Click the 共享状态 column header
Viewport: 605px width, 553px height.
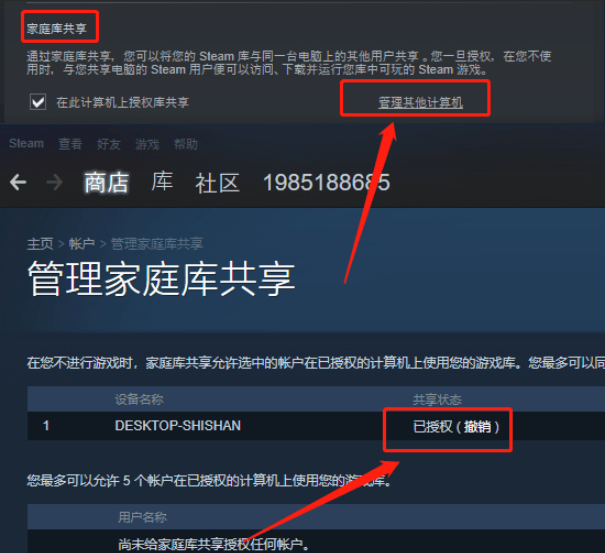click(437, 399)
